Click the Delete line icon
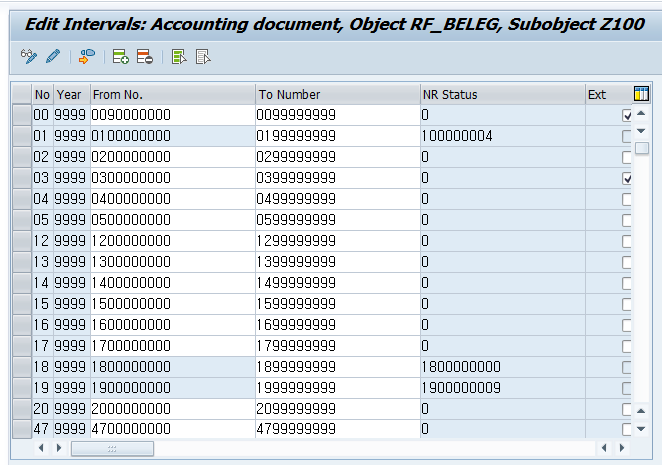This screenshot has width=662, height=465. coord(145,56)
